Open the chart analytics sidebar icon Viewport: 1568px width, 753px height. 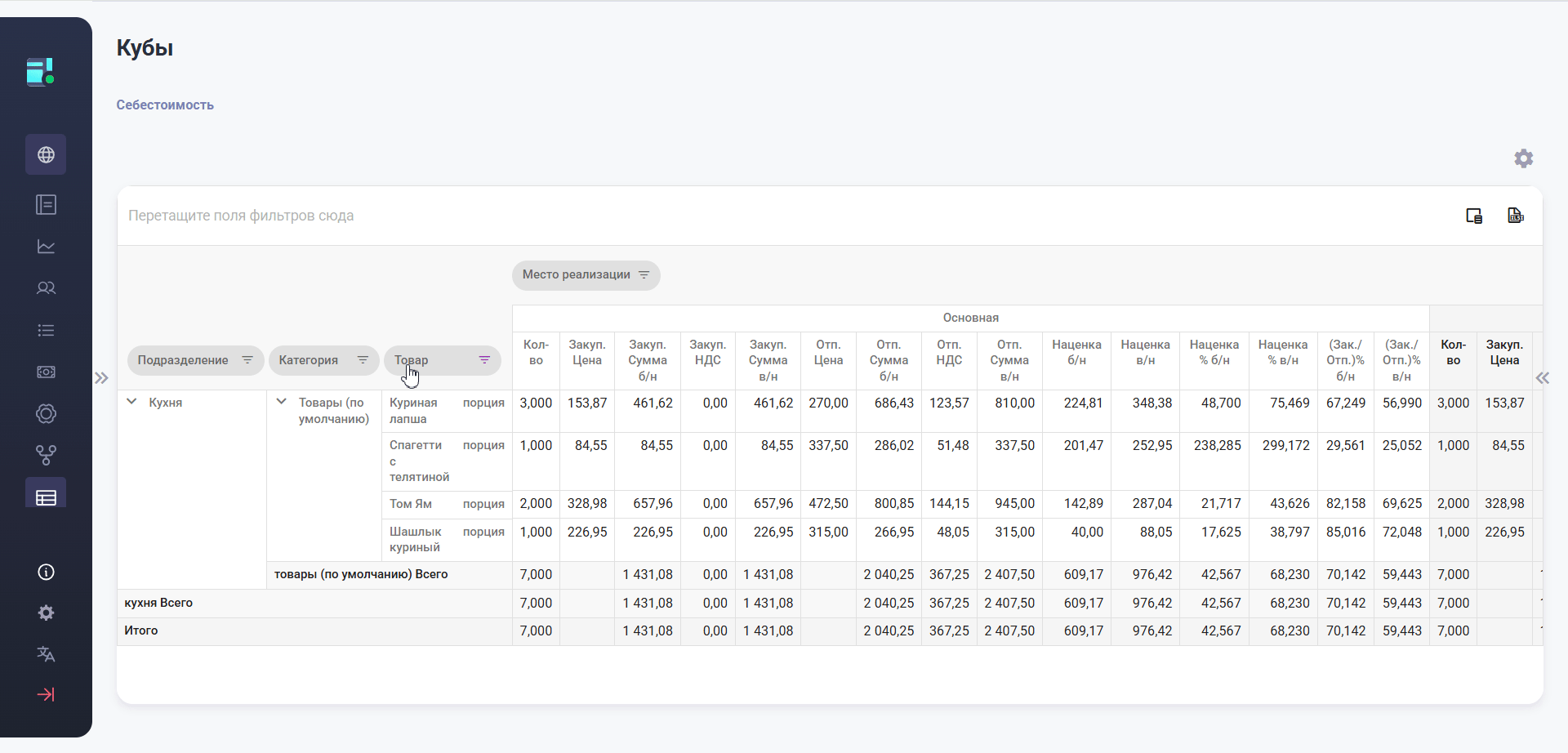point(46,247)
